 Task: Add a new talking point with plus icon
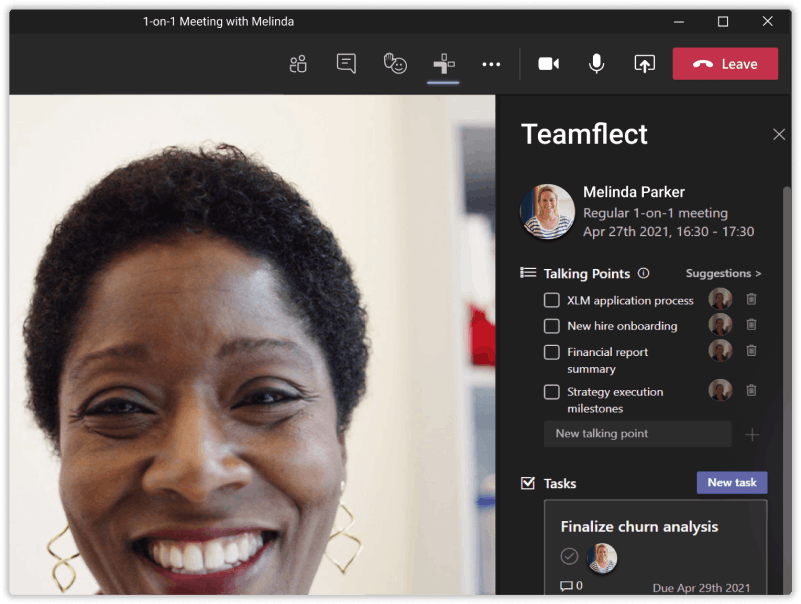tap(752, 434)
